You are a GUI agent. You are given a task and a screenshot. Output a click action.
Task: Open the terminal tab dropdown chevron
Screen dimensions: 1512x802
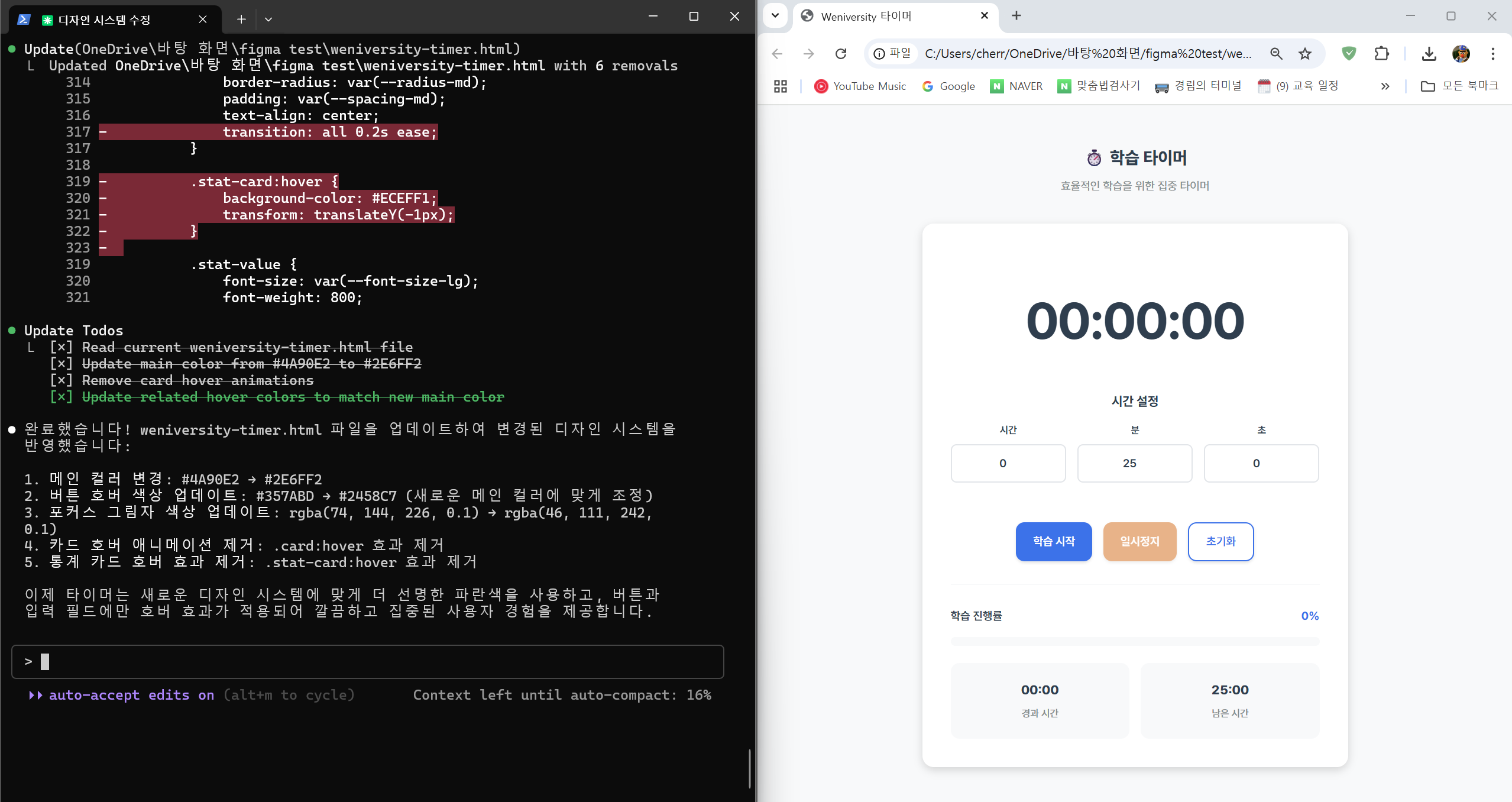pos(268,20)
